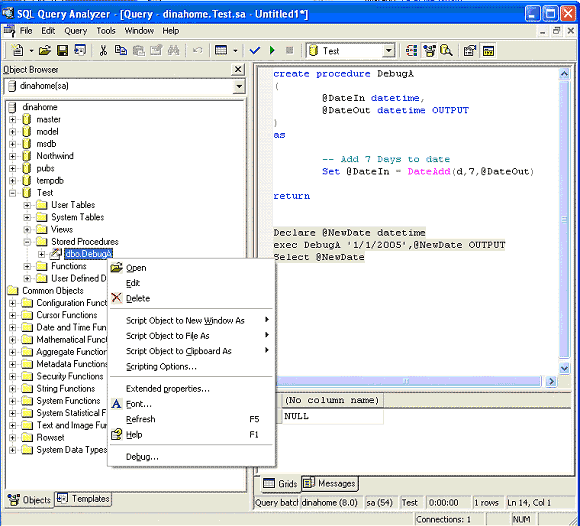Open the Window menu

coord(139,31)
